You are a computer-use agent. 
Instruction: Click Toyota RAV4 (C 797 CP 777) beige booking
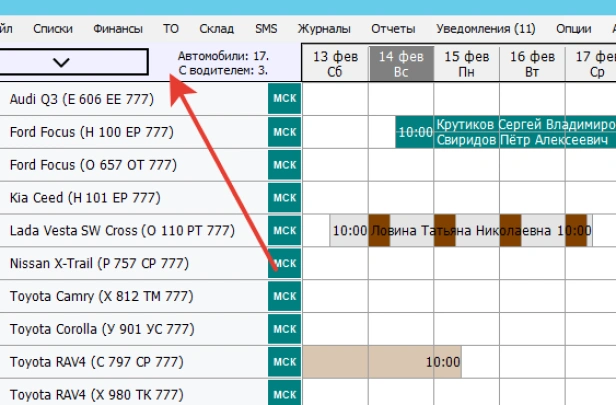[x=380, y=362]
